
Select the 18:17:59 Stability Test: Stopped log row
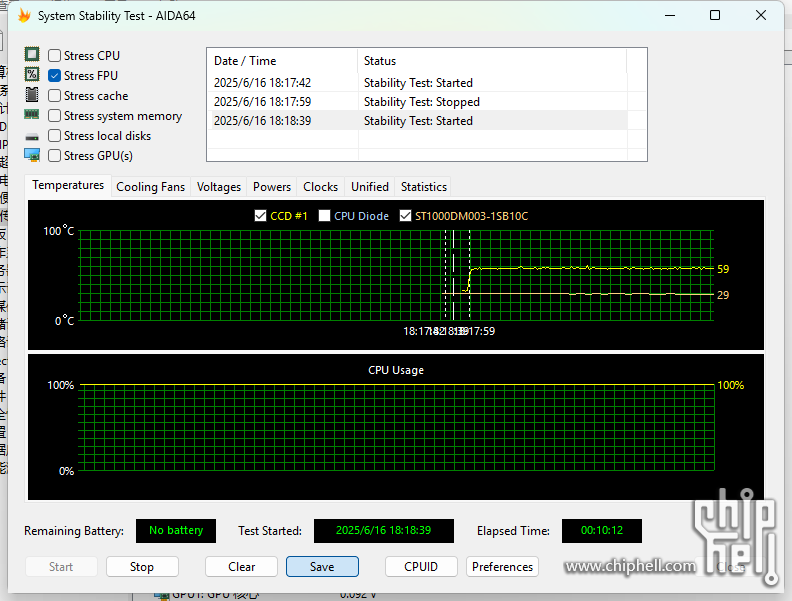417,102
